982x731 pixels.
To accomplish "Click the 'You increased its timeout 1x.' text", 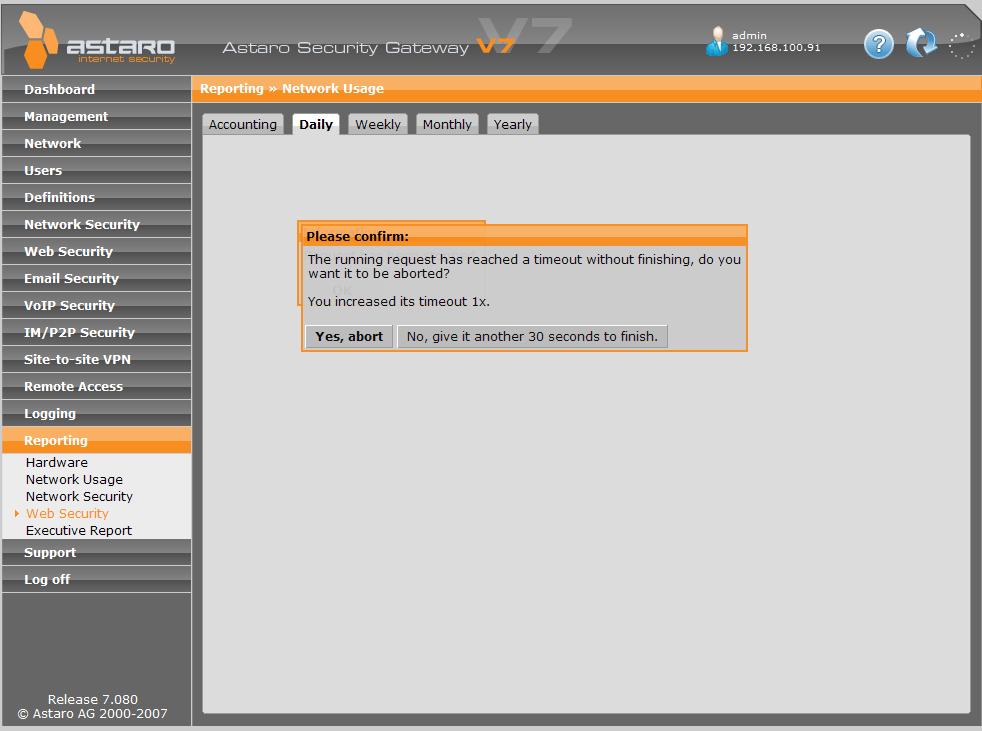I will pos(398,301).
